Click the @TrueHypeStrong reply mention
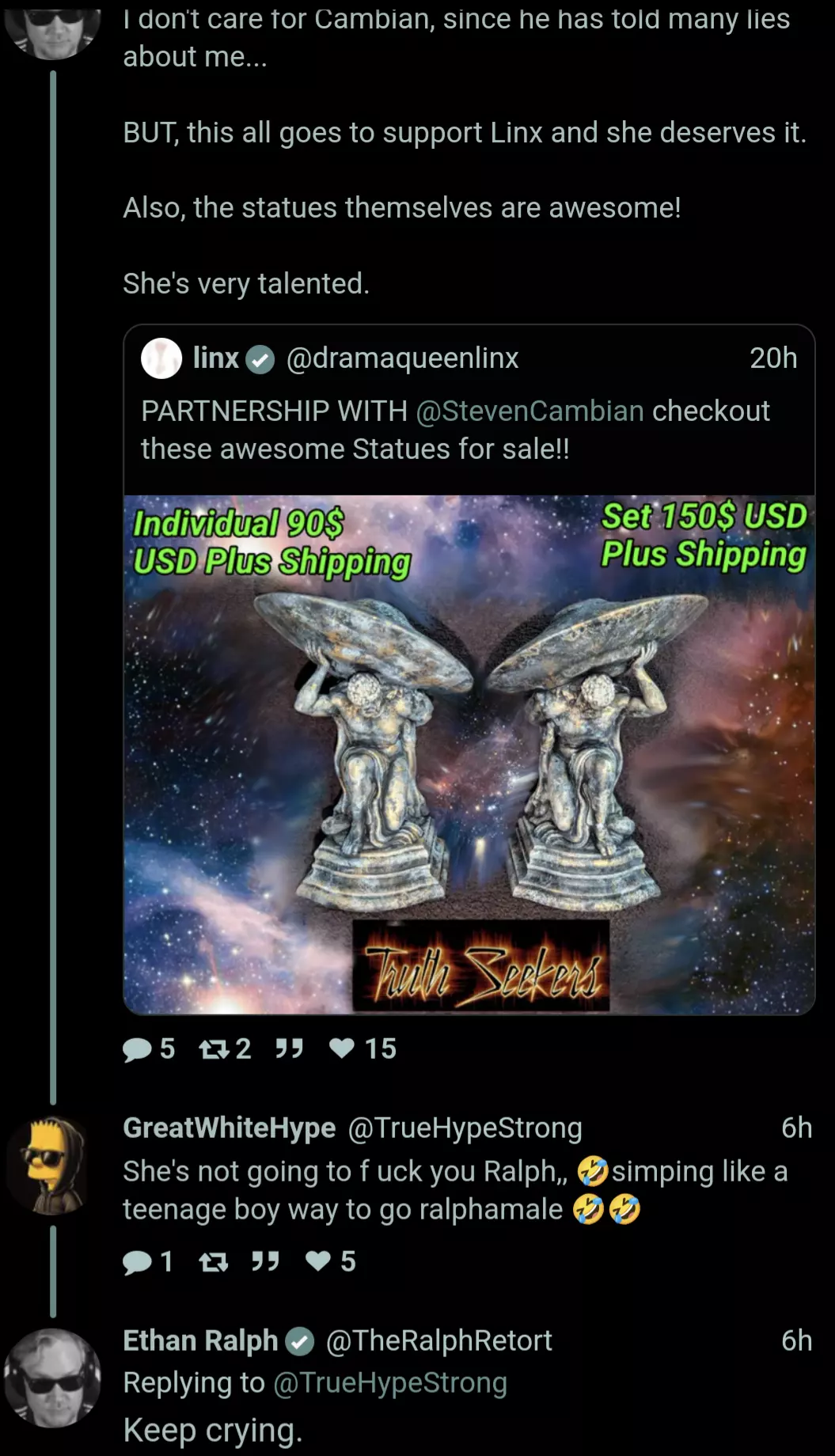This screenshot has width=835, height=1456. (390, 1382)
